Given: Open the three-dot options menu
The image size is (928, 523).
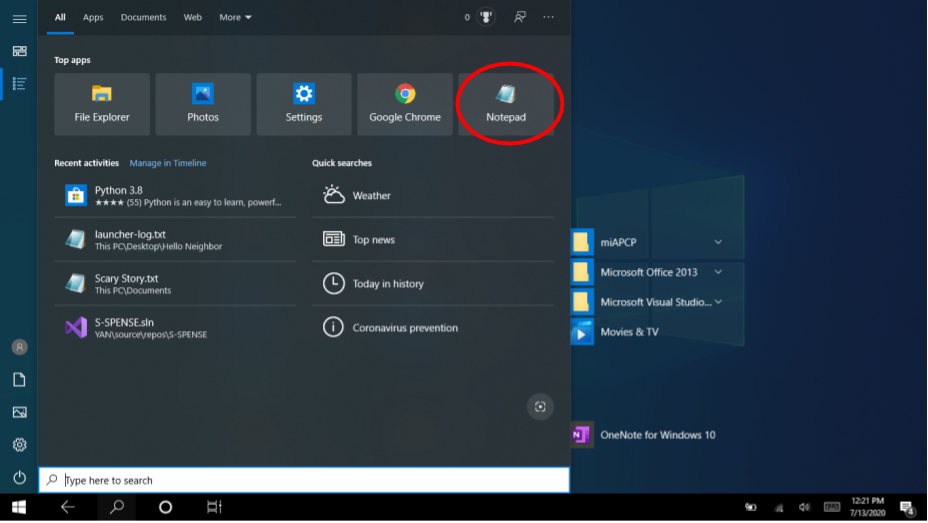Looking at the screenshot, I should [549, 17].
